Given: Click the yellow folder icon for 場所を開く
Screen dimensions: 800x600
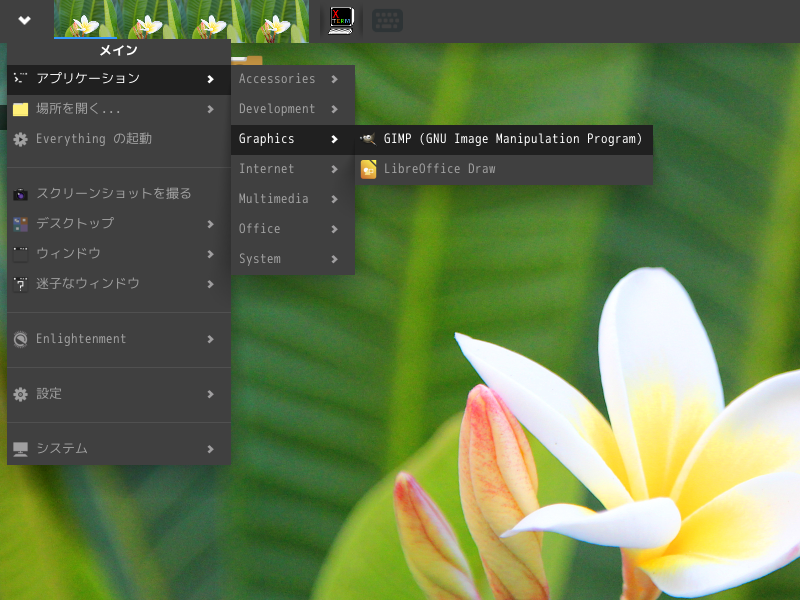Looking at the screenshot, I should [x=20, y=109].
